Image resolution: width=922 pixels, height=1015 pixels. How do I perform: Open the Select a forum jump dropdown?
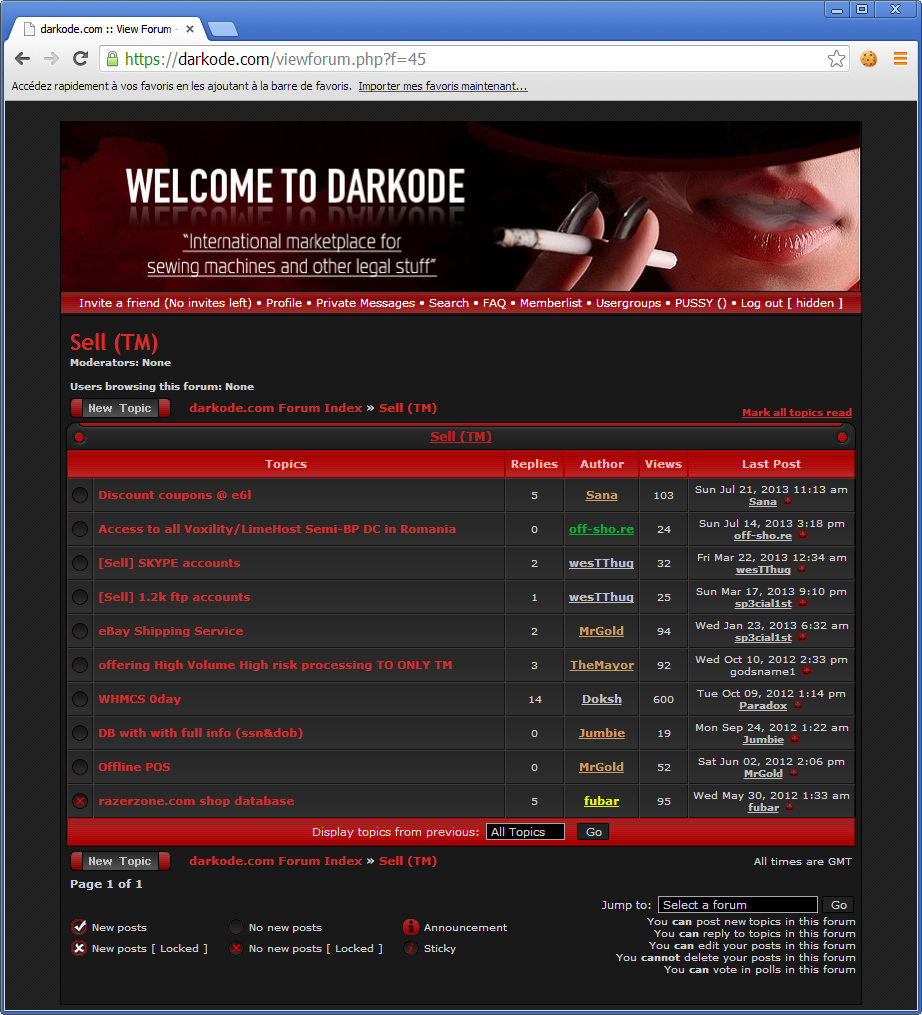click(737, 905)
